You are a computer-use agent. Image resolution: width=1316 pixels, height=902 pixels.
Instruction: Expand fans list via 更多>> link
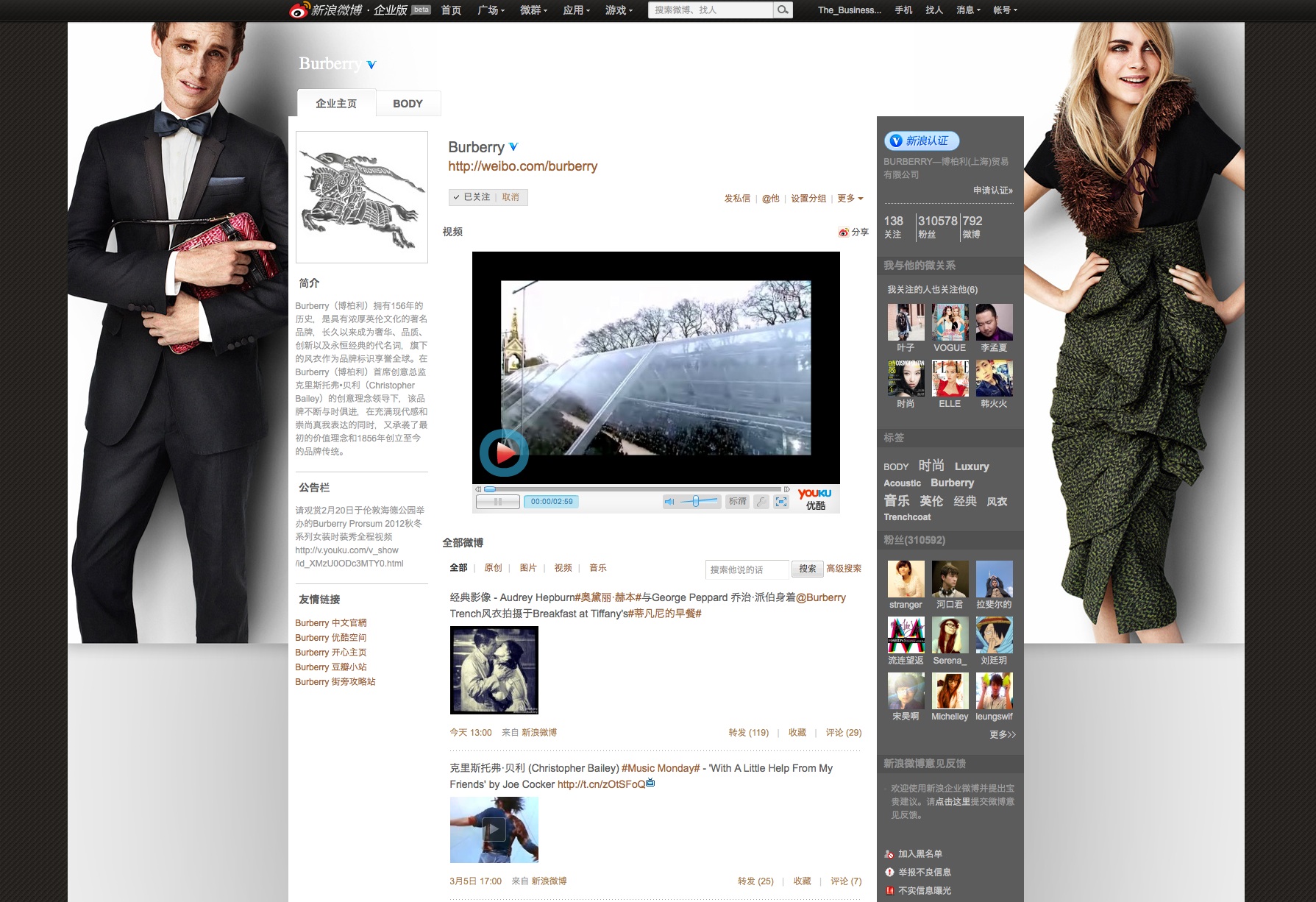coord(1002,734)
